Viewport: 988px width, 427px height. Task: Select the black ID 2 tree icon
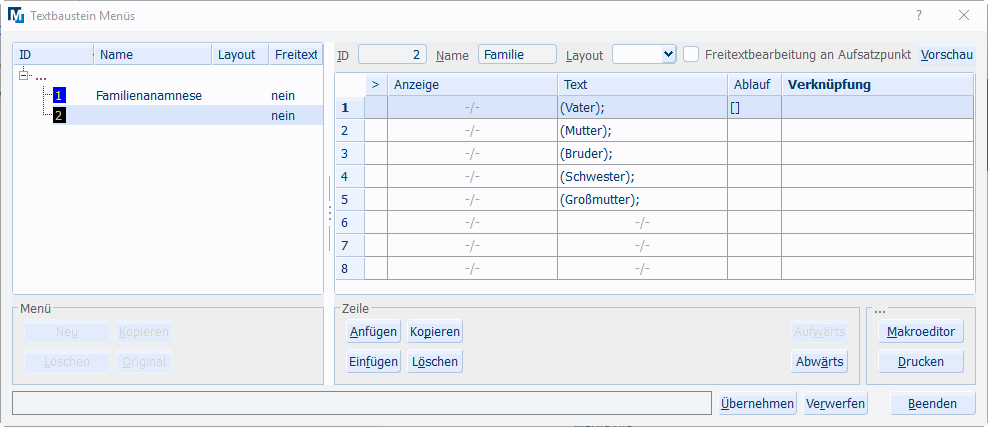coord(60,116)
